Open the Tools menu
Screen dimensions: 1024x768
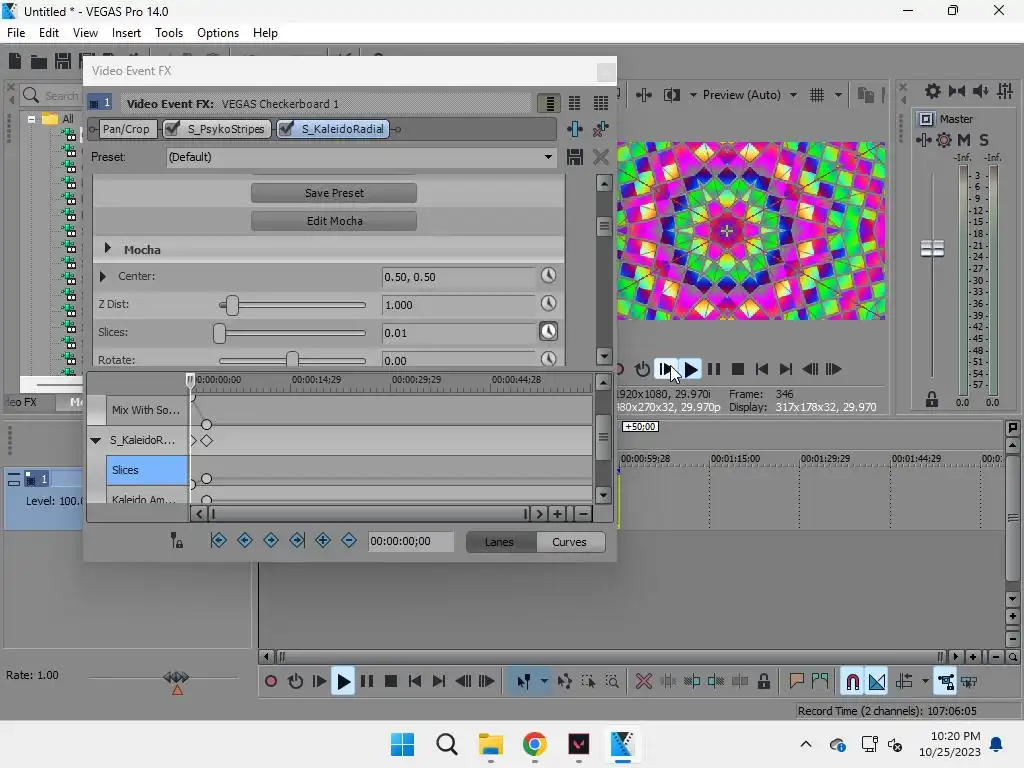click(x=169, y=33)
